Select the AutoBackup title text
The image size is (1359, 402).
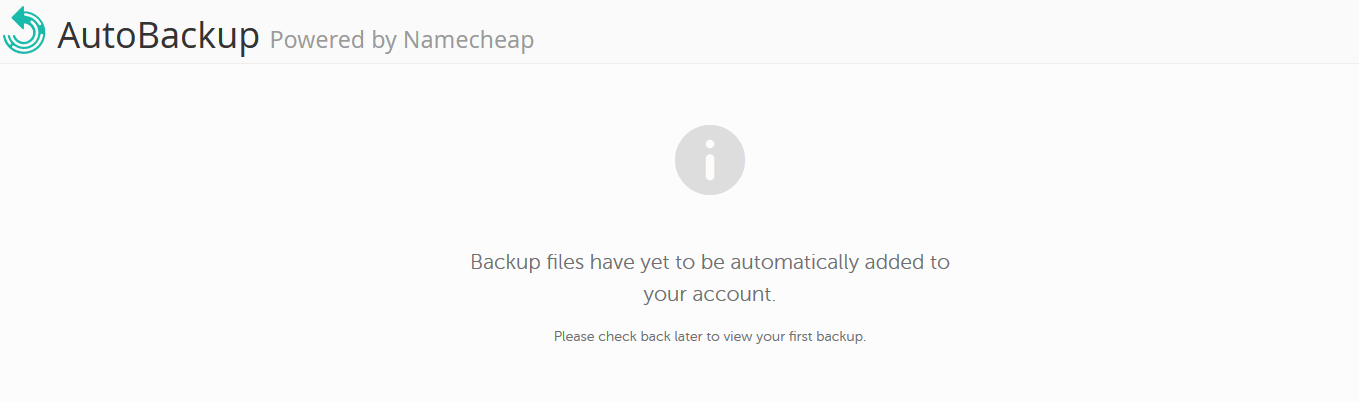158,35
